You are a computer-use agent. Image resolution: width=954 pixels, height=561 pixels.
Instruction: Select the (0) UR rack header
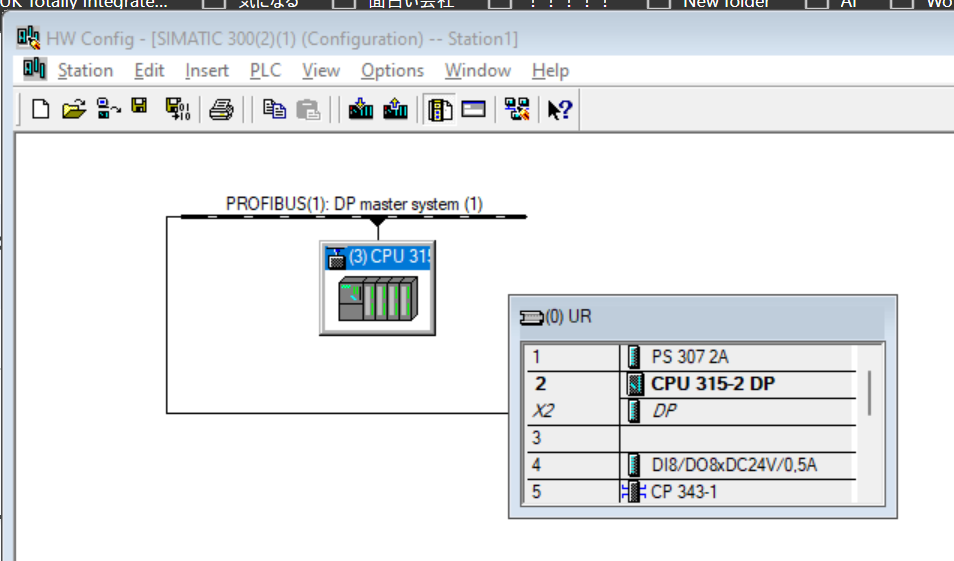568,317
